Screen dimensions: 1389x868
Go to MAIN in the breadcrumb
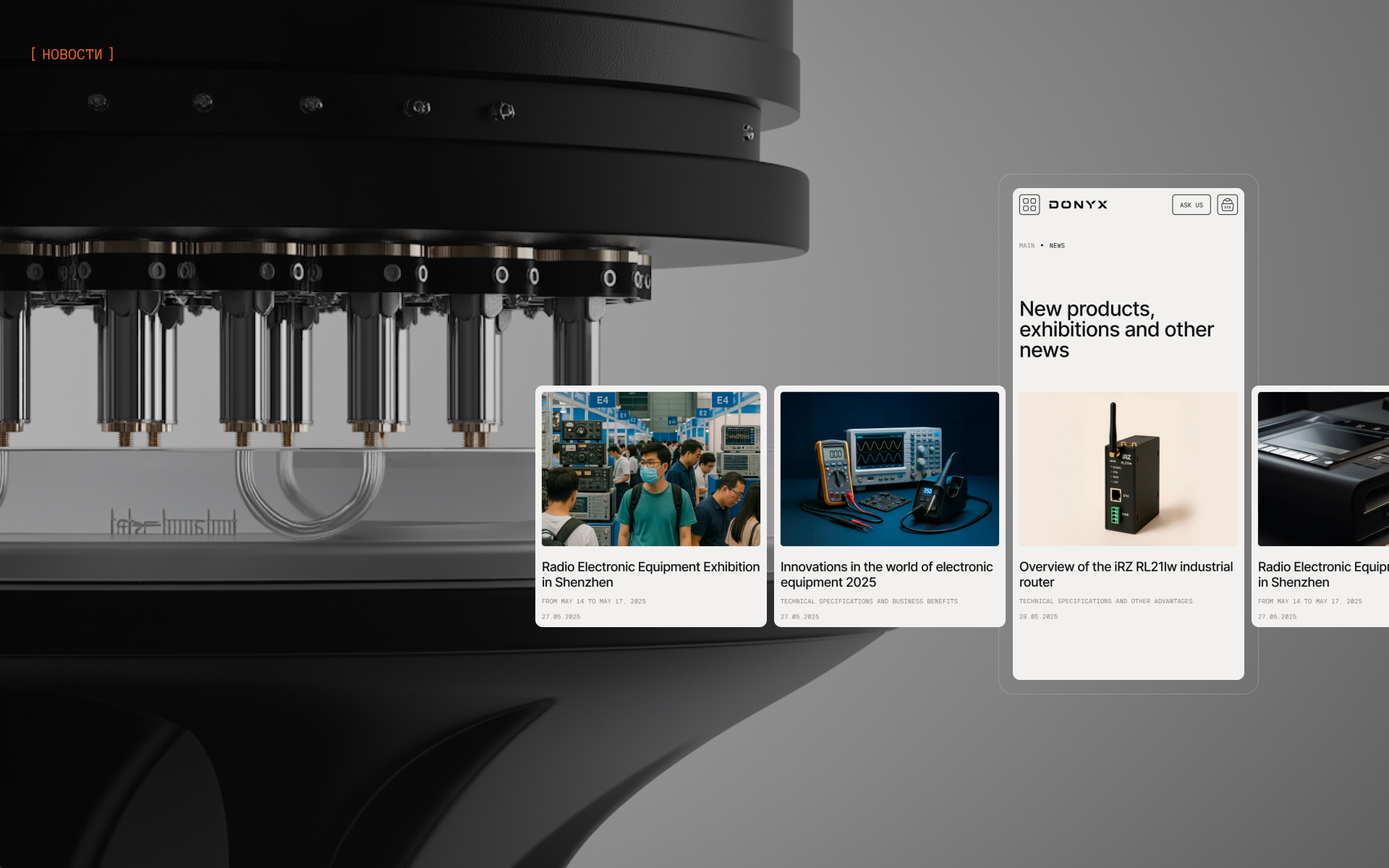pyautogui.click(x=1027, y=246)
